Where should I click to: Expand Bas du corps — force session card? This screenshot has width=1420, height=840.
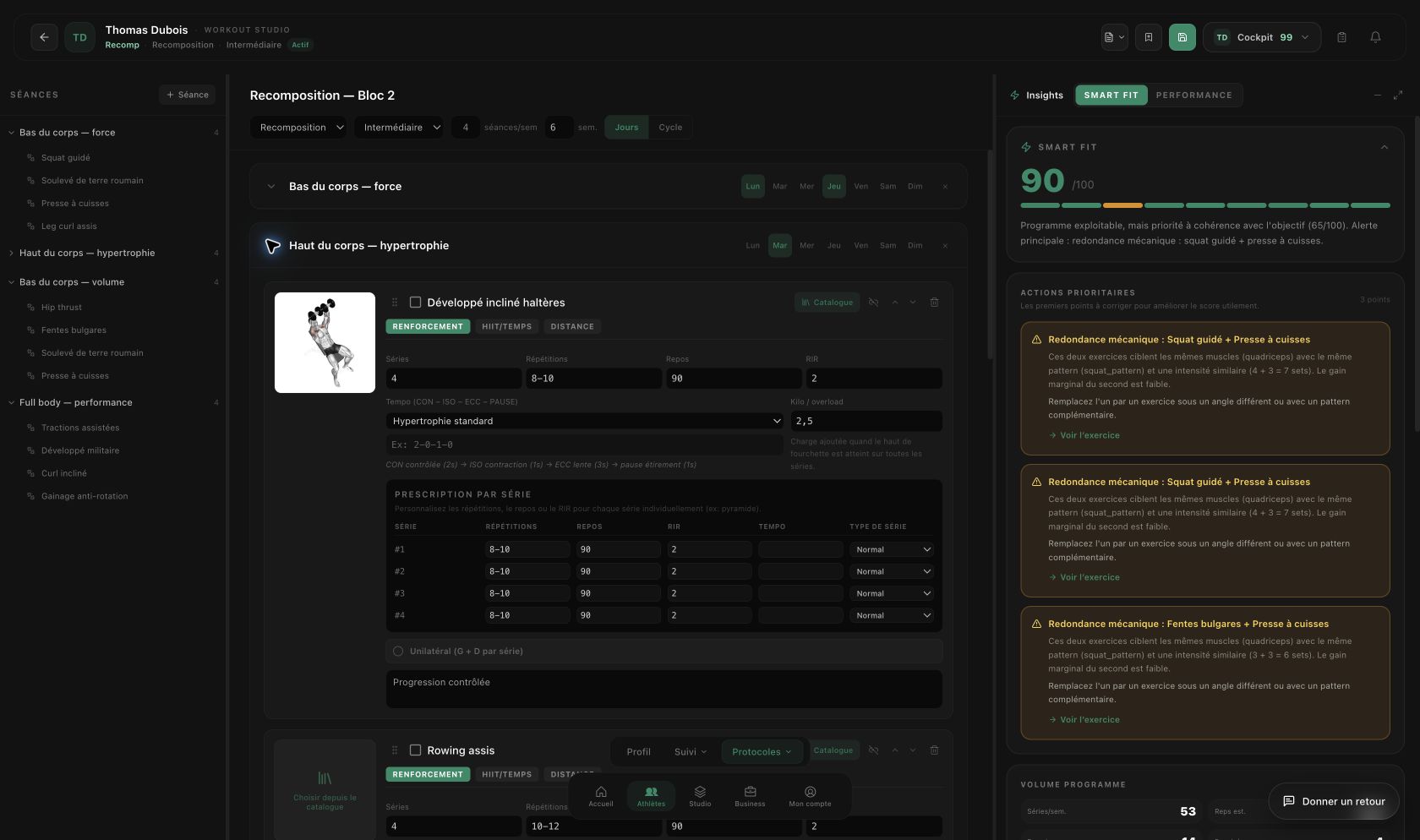tap(270, 187)
